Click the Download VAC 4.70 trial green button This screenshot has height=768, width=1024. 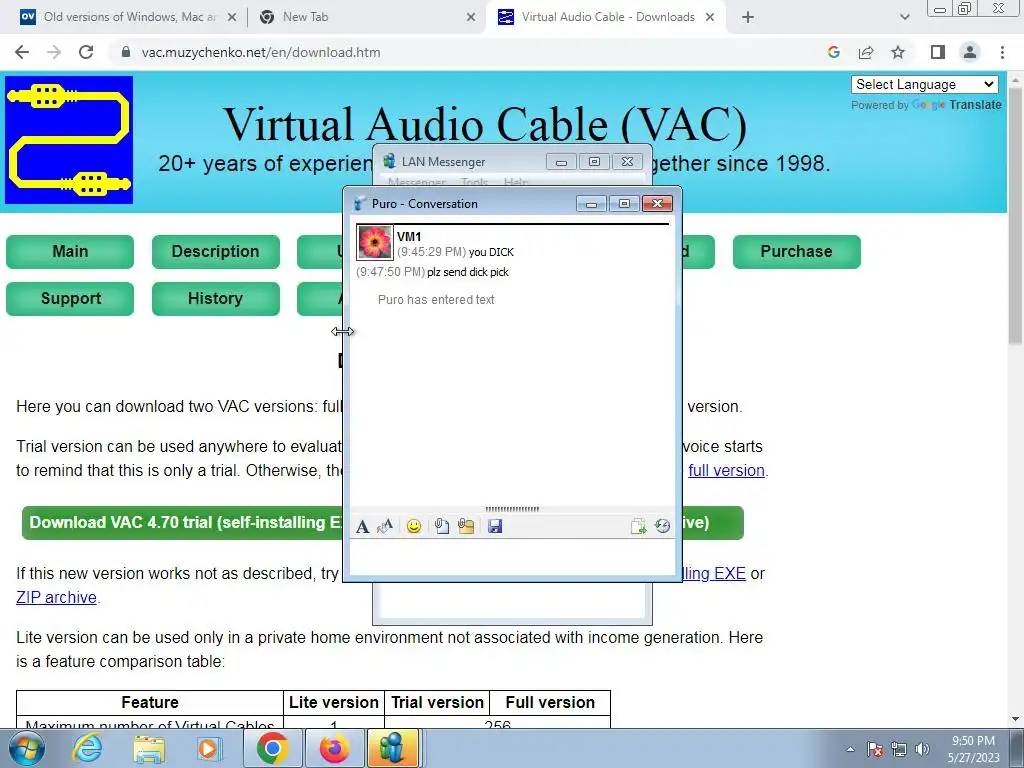pos(183,522)
